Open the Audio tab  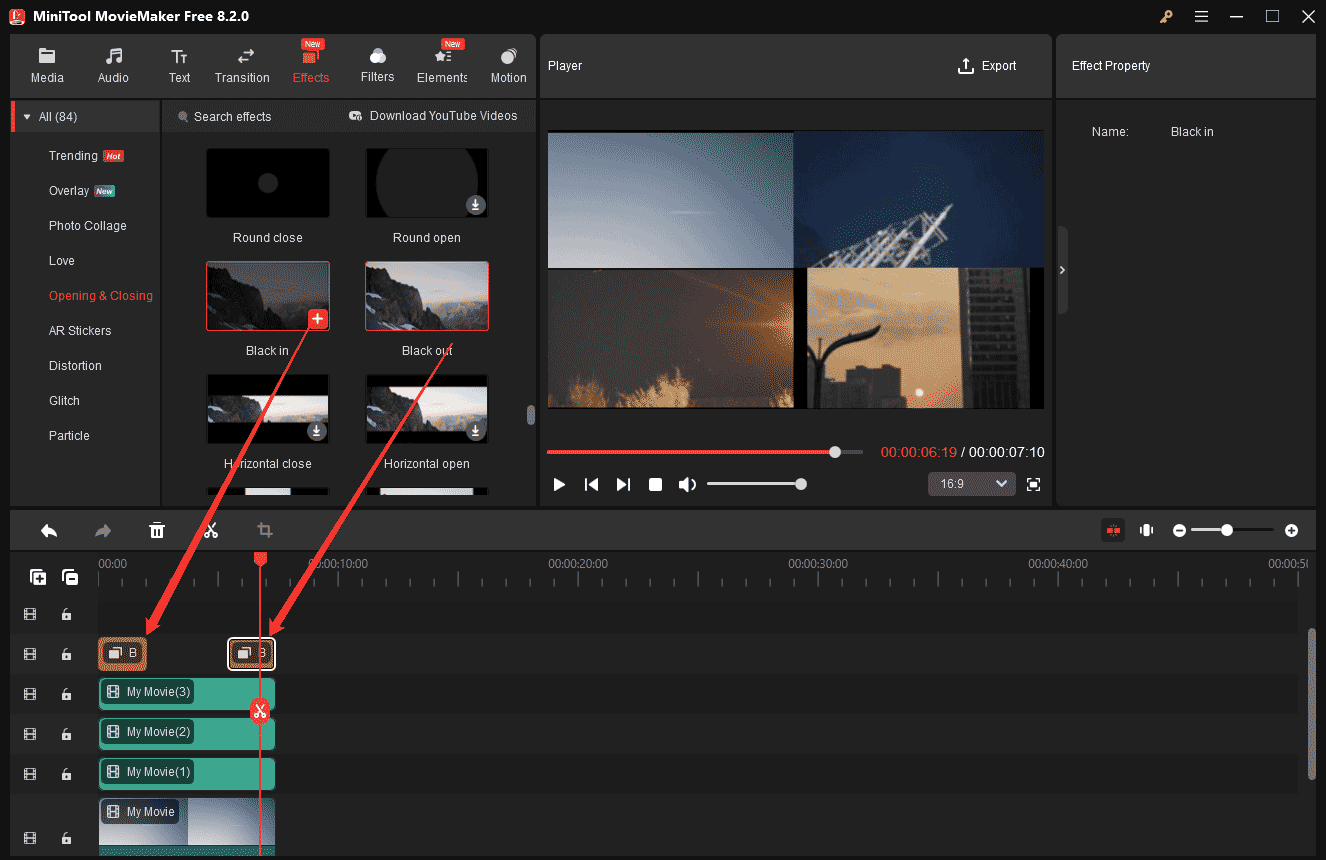pyautogui.click(x=113, y=66)
